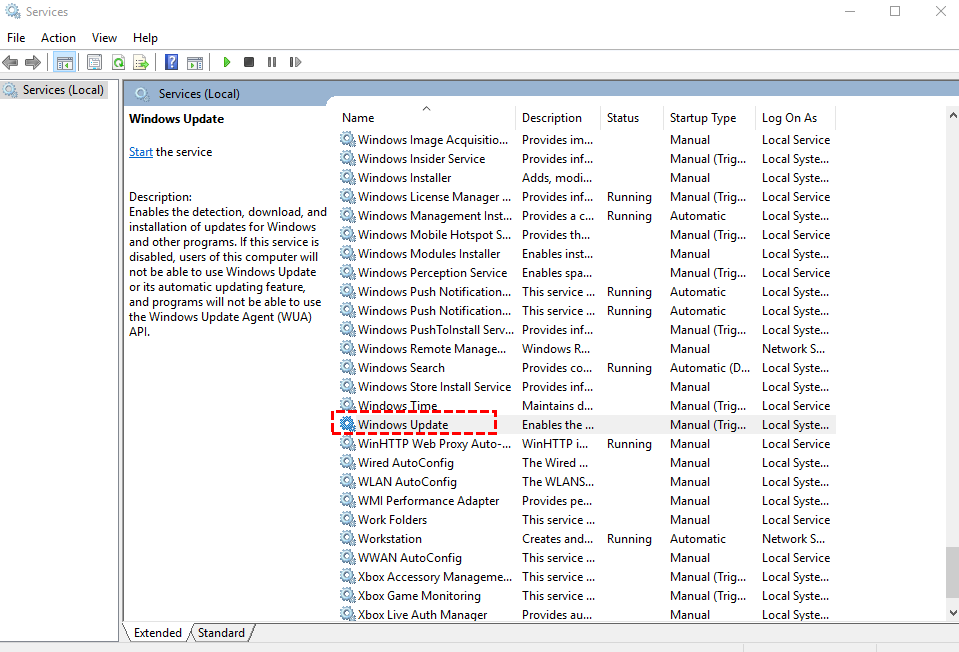Toggle the Show/Hide Console Tree button
This screenshot has height=652, width=959.
(x=64, y=62)
